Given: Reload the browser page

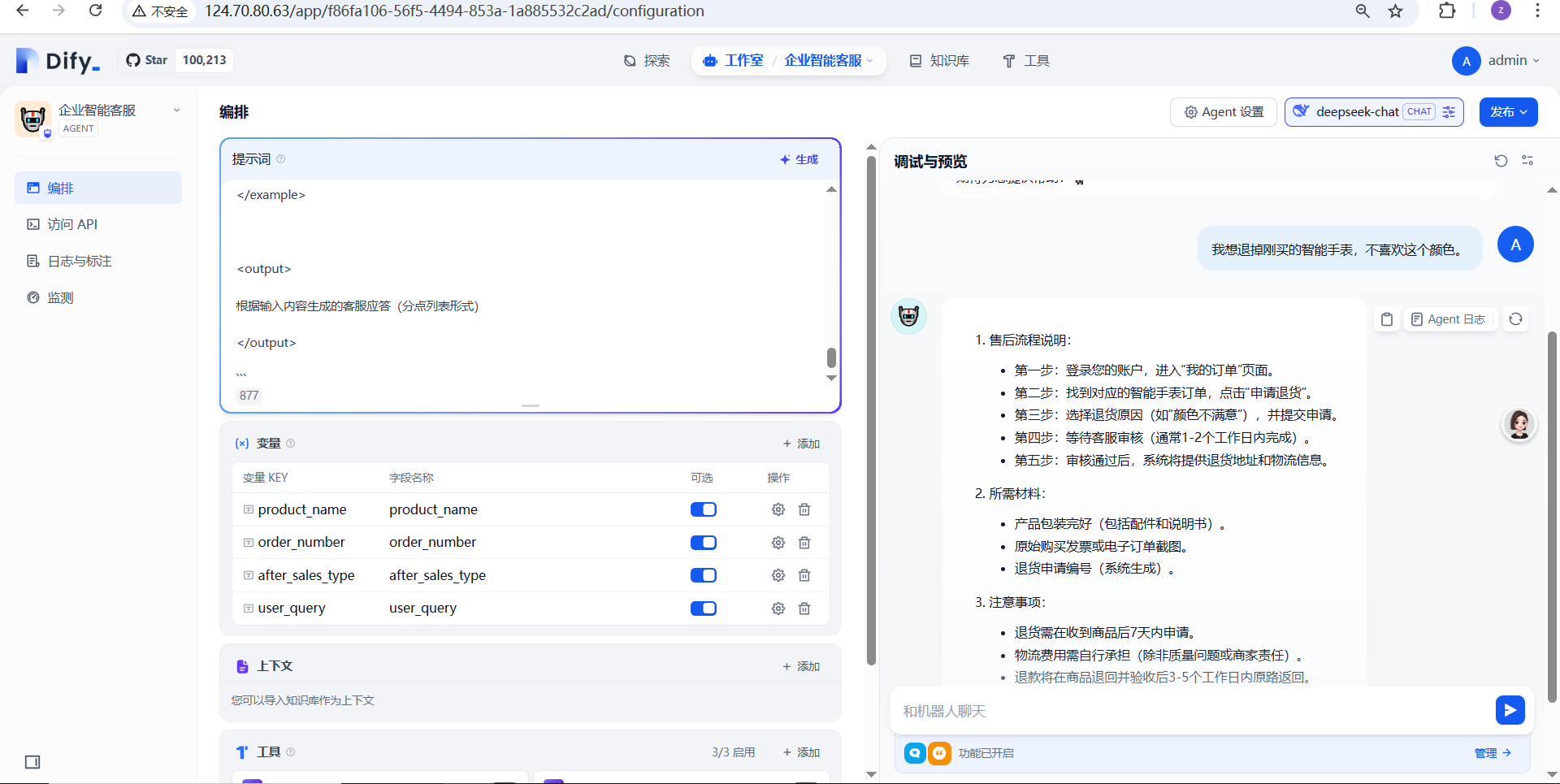Looking at the screenshot, I should pyautogui.click(x=95, y=11).
